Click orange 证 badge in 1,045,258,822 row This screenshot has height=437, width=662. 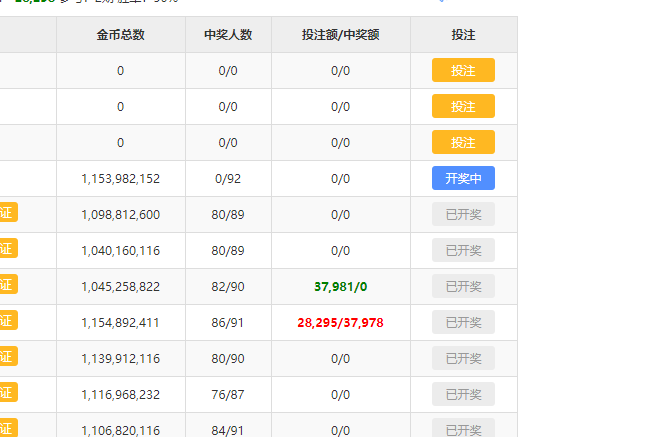coord(7,285)
